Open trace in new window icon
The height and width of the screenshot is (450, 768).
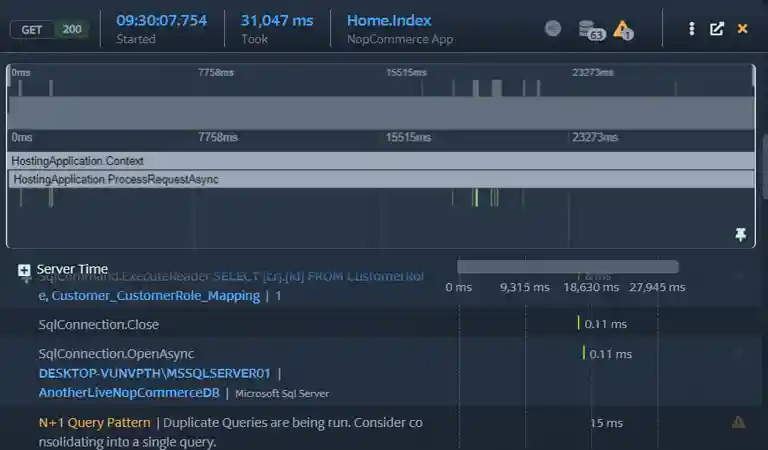(717, 29)
